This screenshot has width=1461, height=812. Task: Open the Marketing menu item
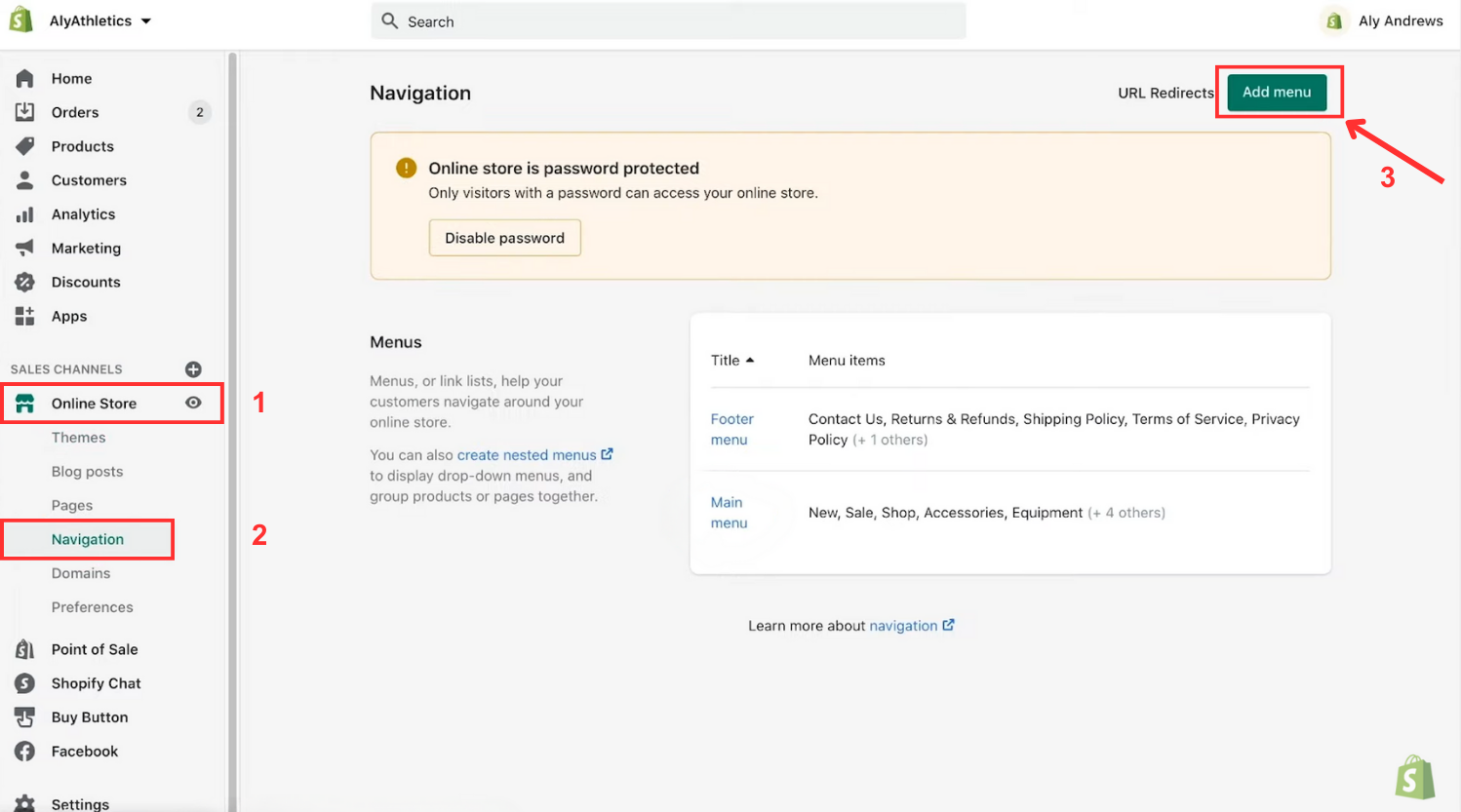[86, 249]
